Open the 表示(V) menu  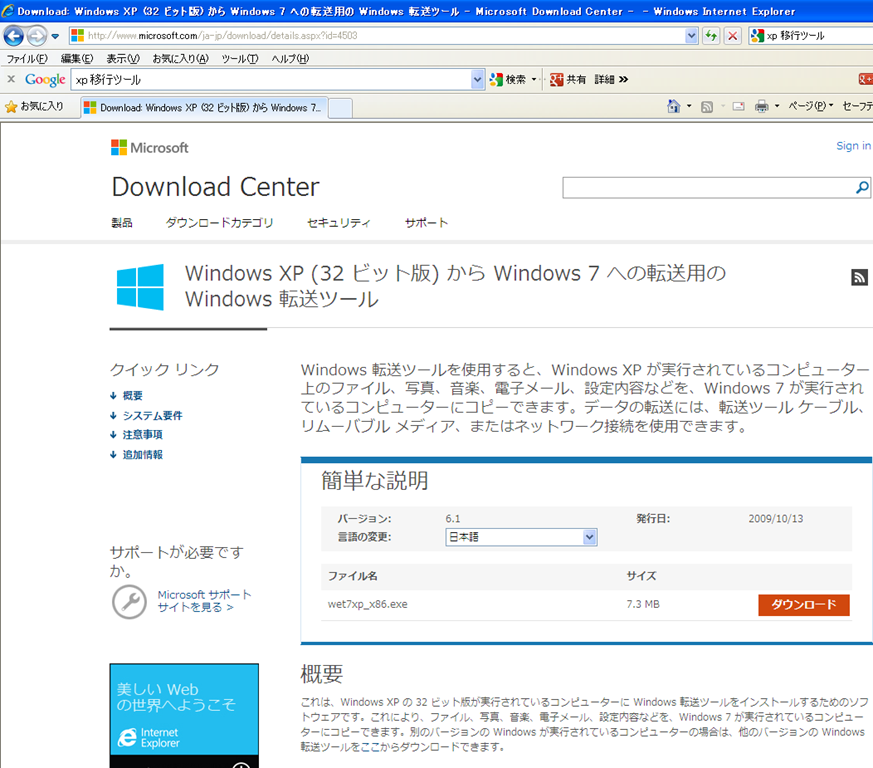coord(123,58)
